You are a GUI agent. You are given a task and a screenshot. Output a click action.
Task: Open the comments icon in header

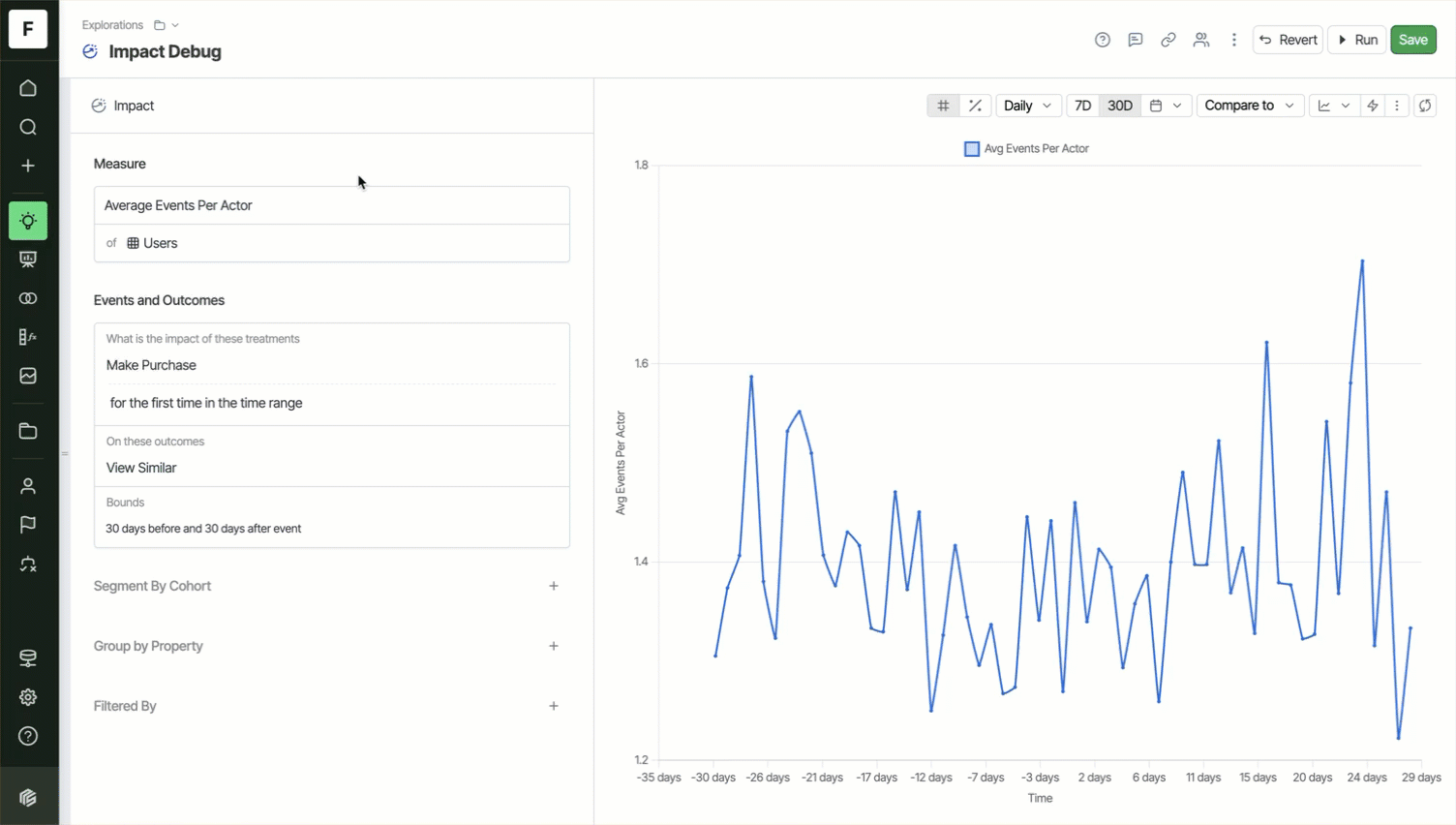(x=1136, y=40)
